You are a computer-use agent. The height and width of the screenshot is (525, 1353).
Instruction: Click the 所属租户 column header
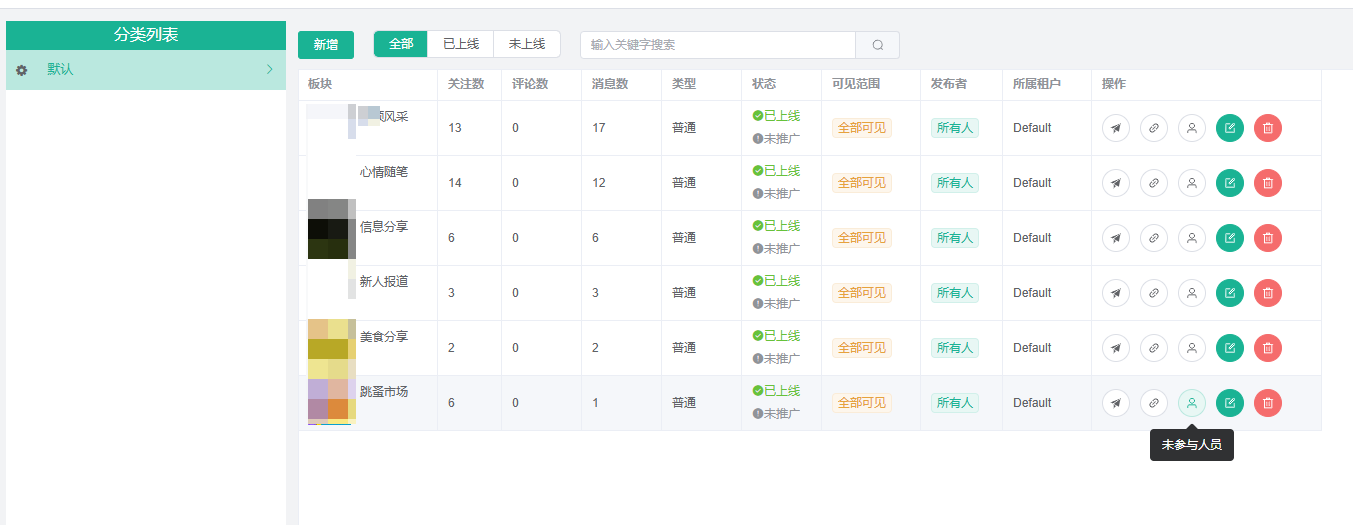[1037, 84]
